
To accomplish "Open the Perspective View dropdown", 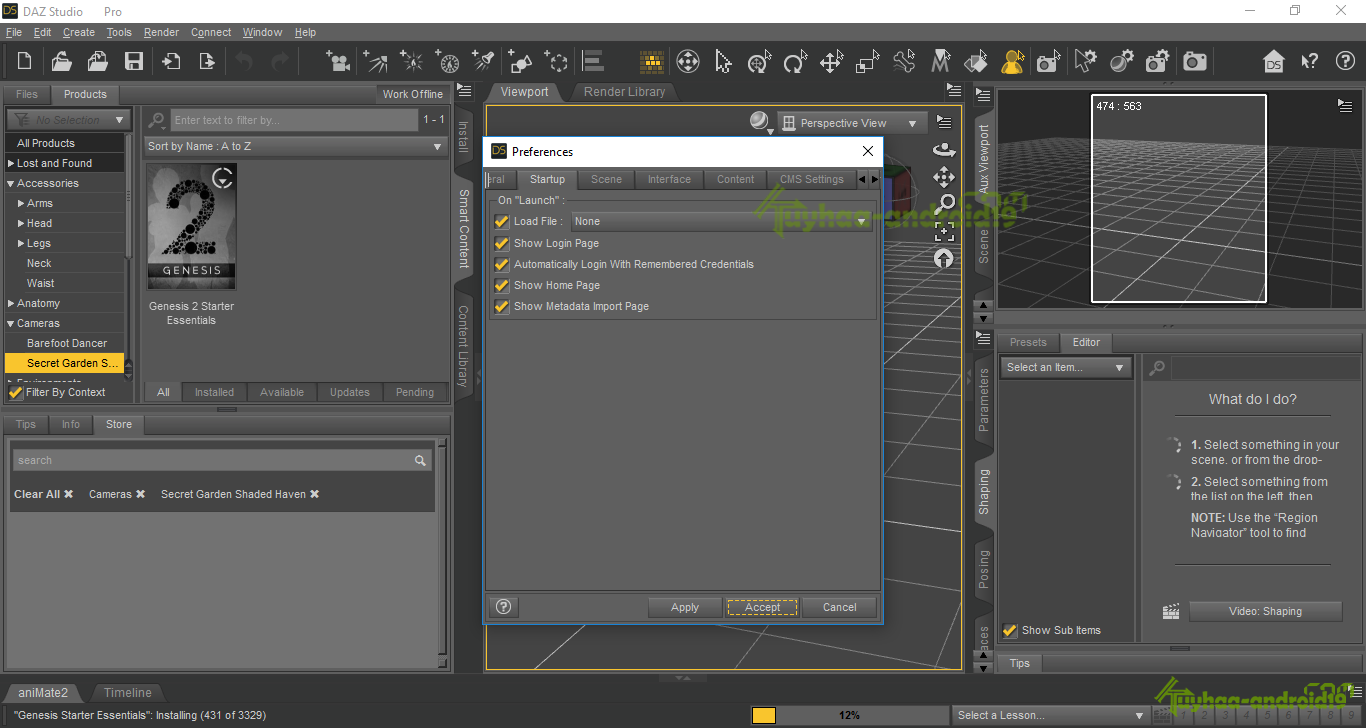I will 852,123.
